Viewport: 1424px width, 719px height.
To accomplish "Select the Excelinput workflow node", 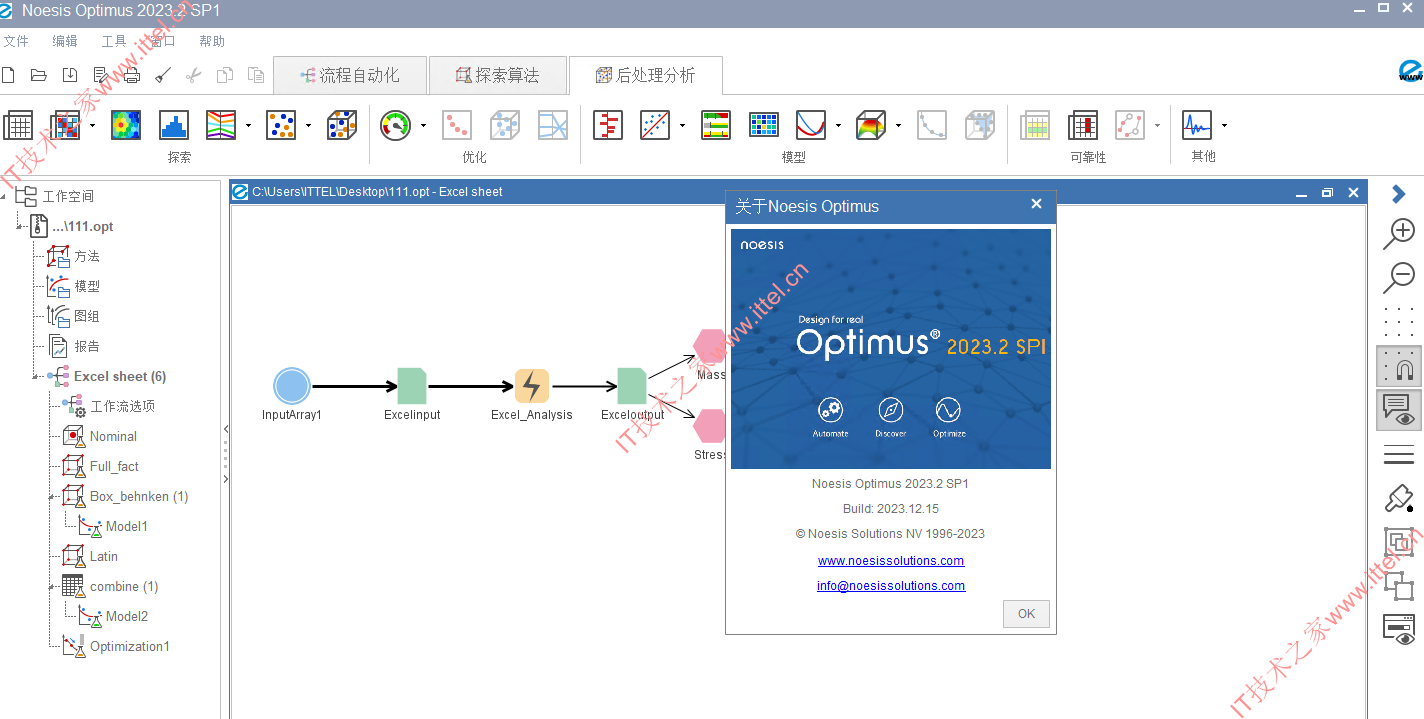I will [x=412, y=386].
